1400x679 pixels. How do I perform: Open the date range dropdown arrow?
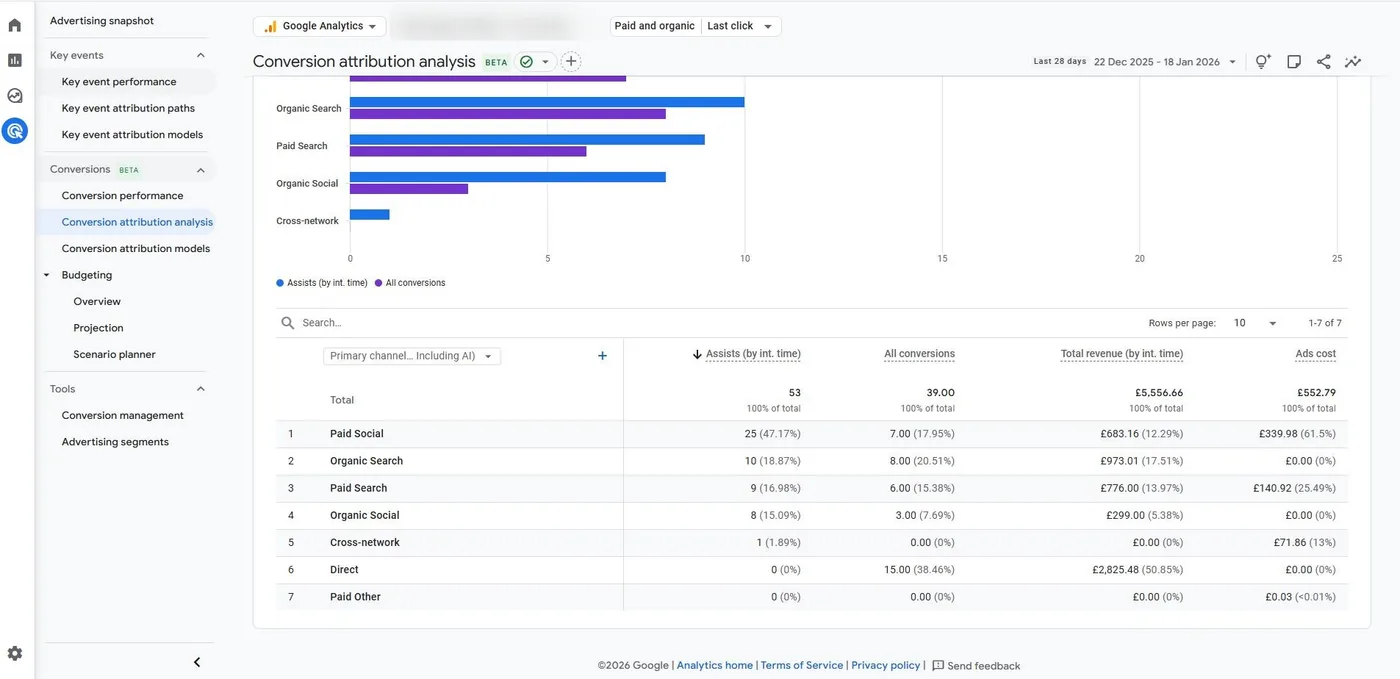(1233, 62)
